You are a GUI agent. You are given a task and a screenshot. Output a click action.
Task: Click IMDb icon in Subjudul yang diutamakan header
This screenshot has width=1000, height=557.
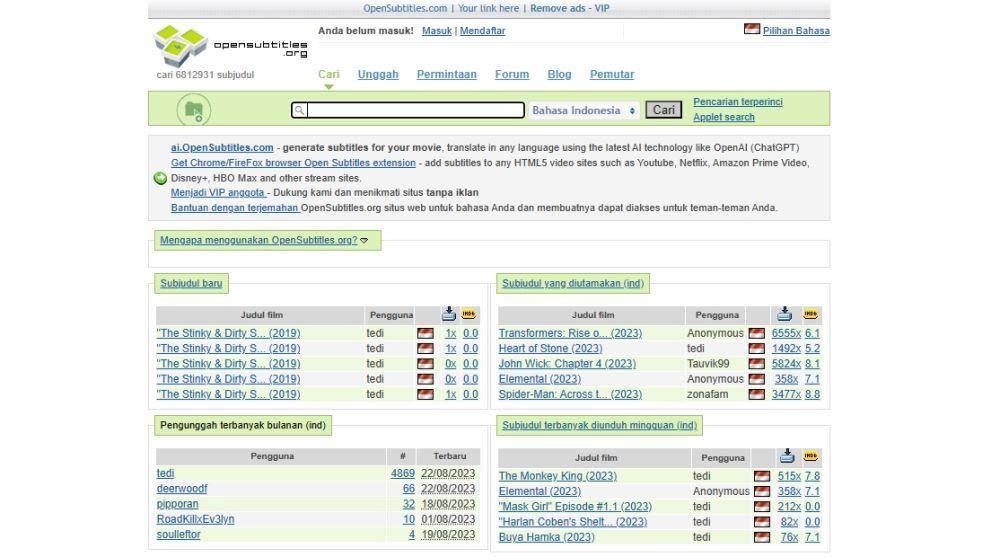(811, 314)
